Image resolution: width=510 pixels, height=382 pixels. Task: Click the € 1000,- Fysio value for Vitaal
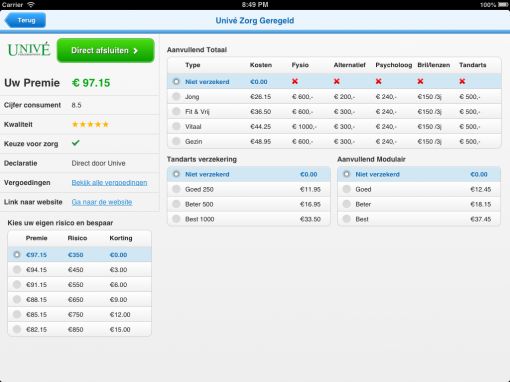click(304, 127)
